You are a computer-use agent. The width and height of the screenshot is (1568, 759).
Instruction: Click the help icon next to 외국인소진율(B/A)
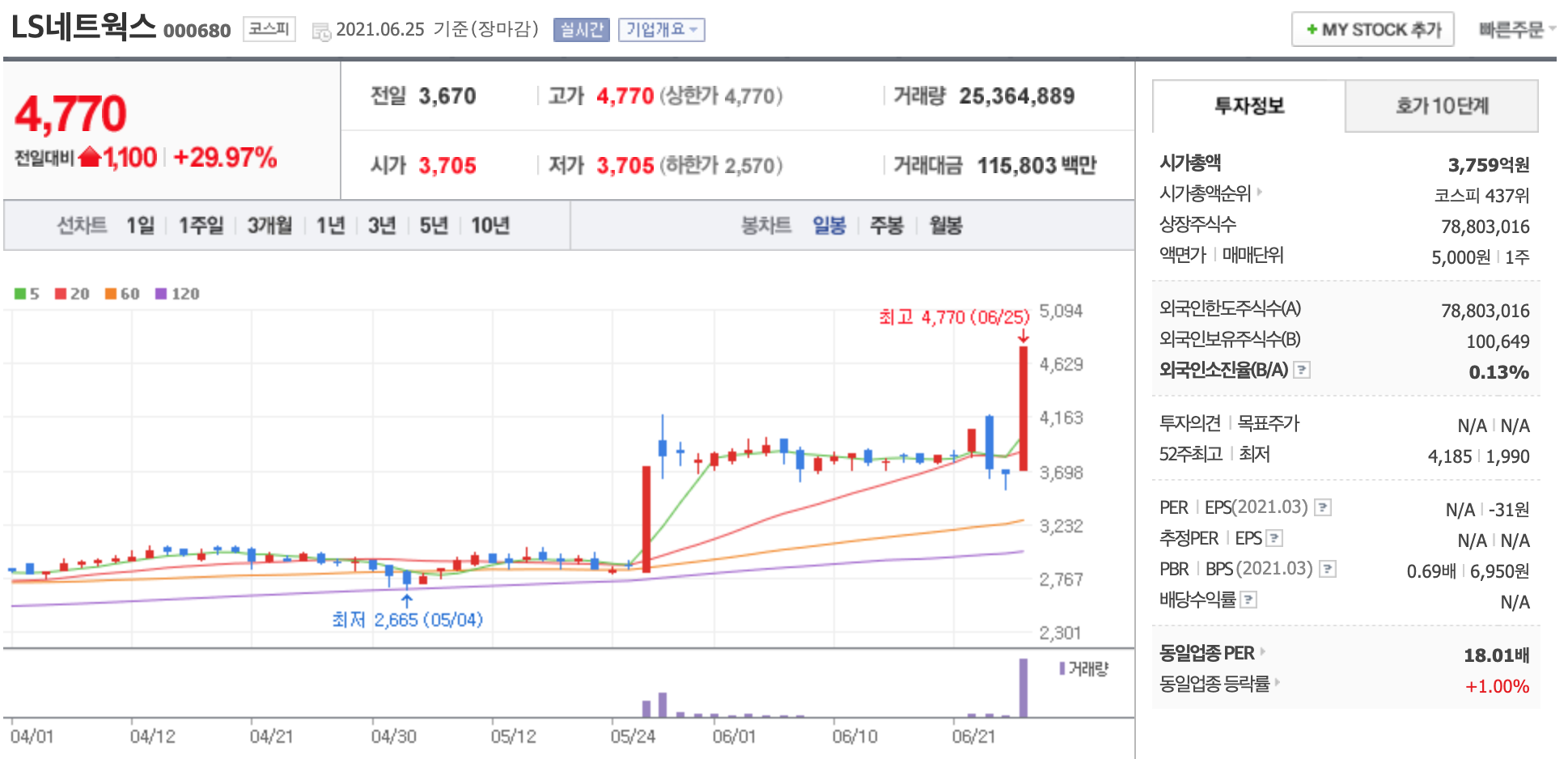[x=1302, y=370]
